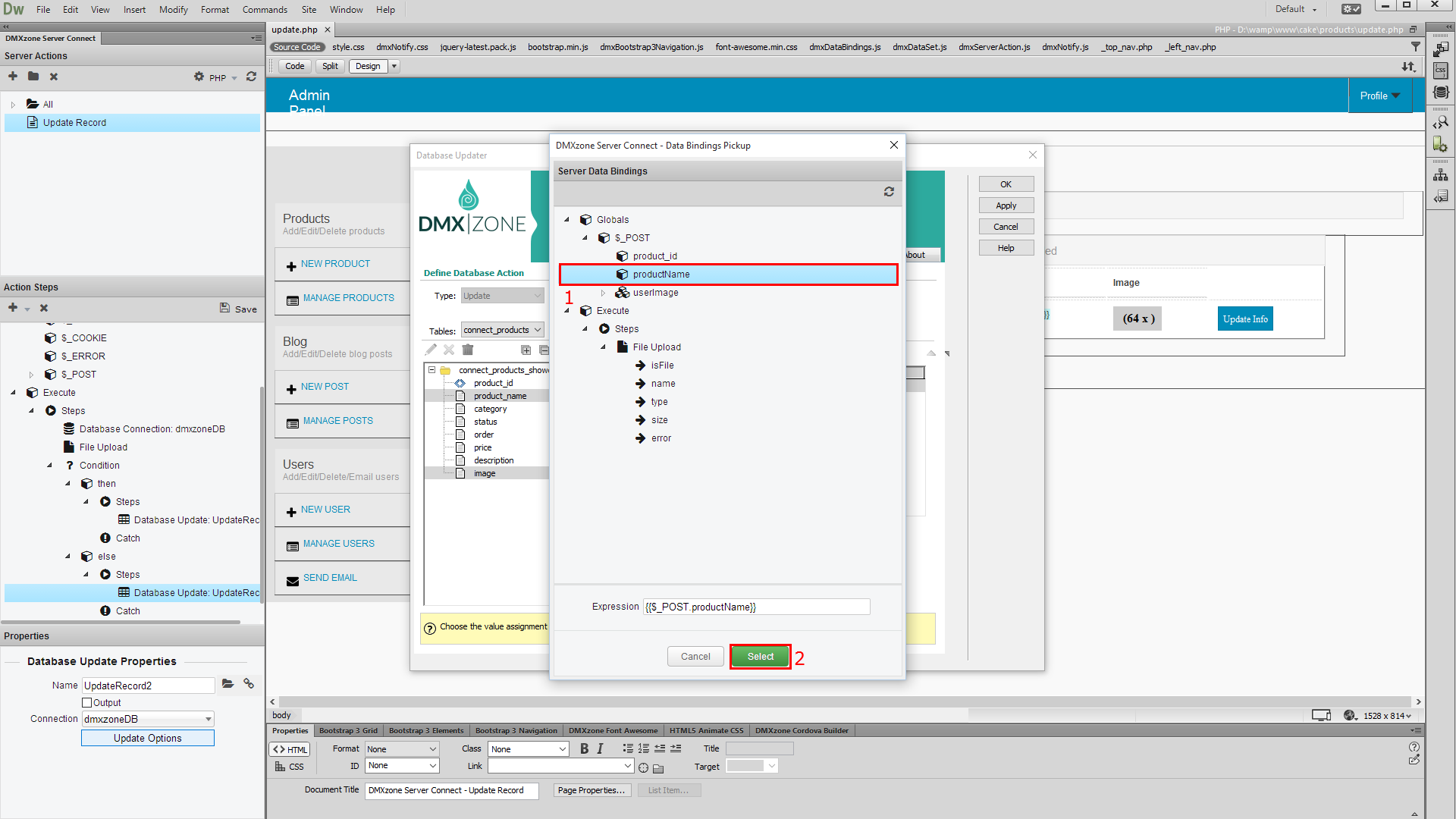The width and height of the screenshot is (1456, 819).
Task: Collapse the Condition step node
Action: (x=49, y=466)
